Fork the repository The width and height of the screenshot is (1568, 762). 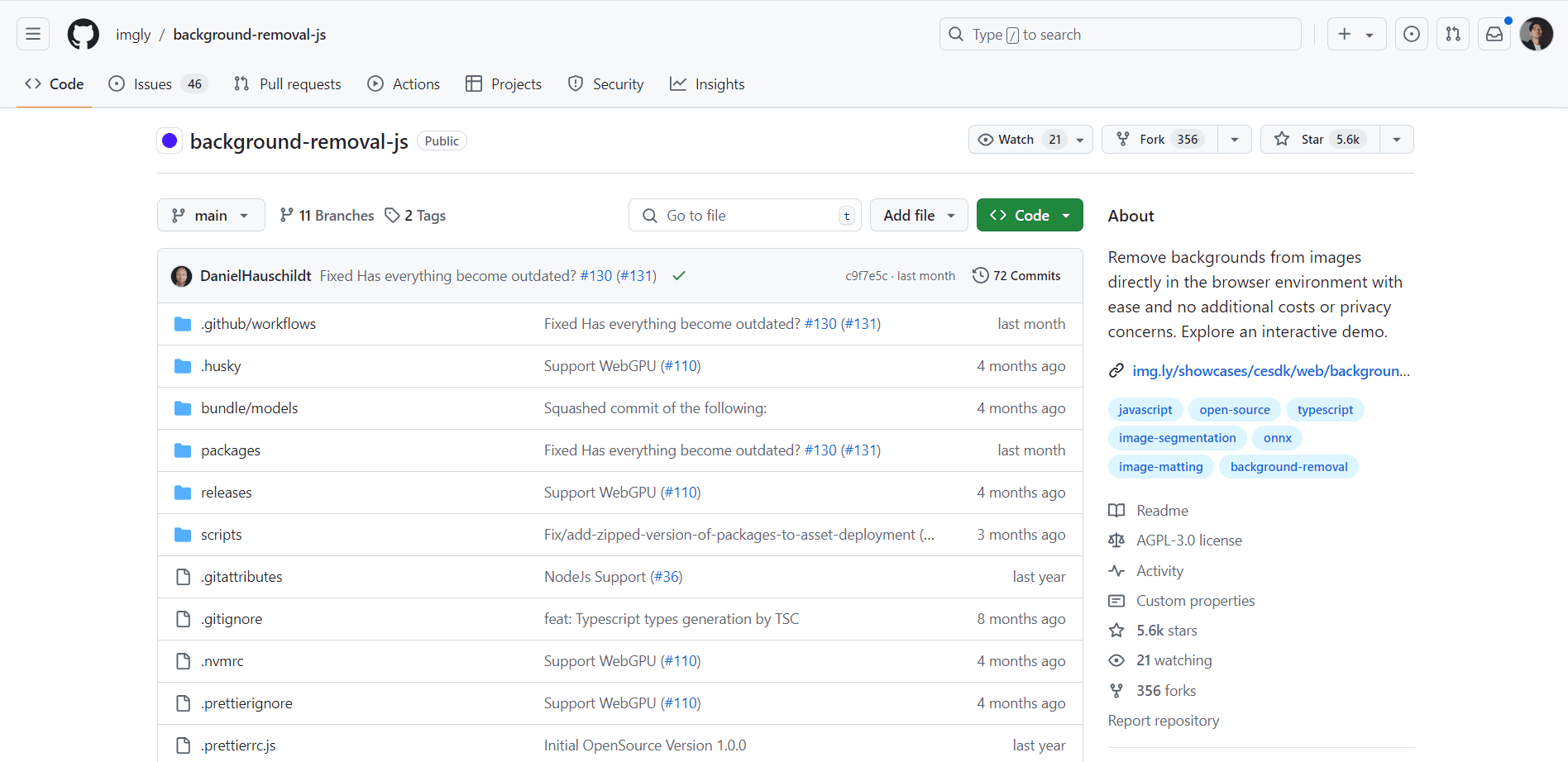pos(1158,139)
